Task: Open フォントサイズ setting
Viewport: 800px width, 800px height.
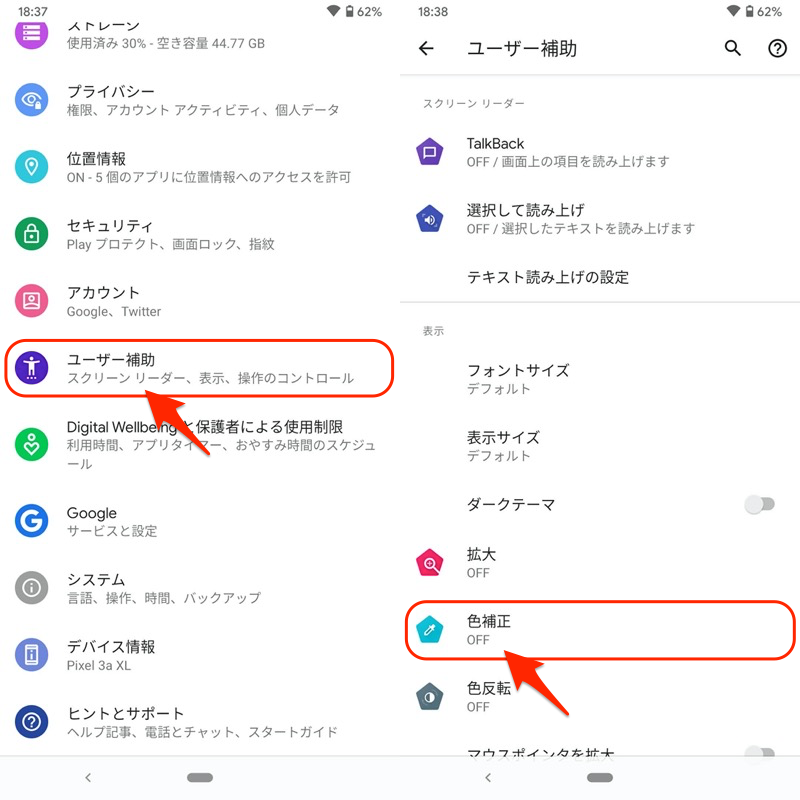Action: (x=600, y=379)
